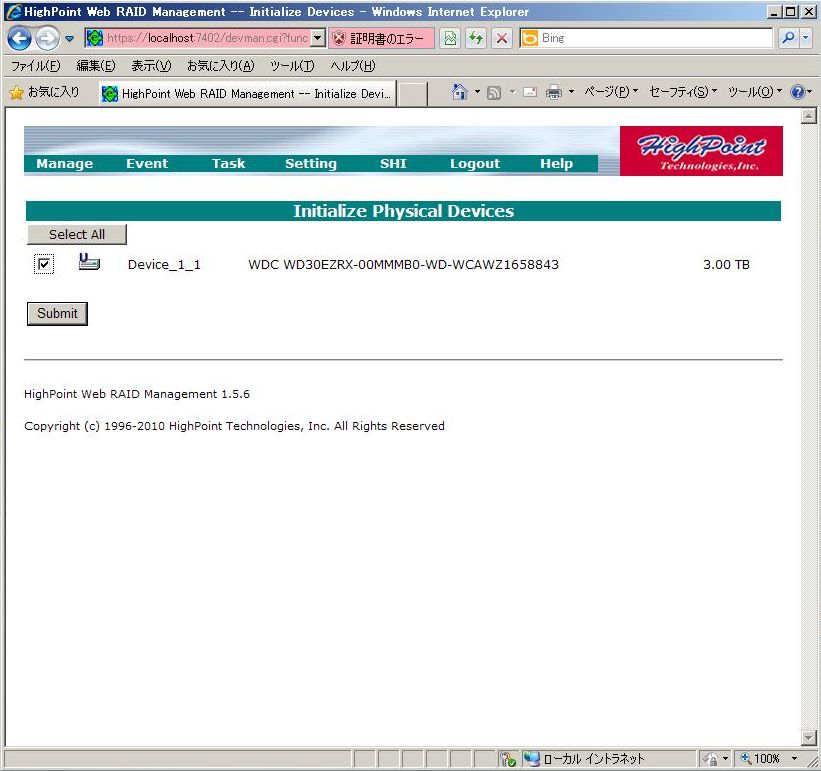This screenshot has height=771, width=821.
Task: Click the home icon in command bar
Action: 459,92
